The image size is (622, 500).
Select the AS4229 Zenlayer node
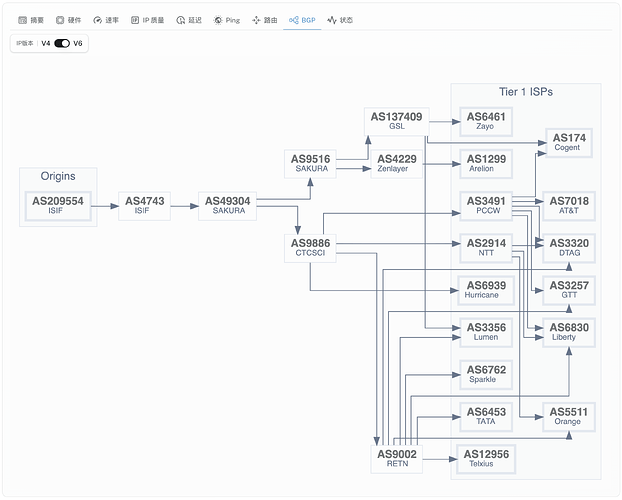[397, 164]
